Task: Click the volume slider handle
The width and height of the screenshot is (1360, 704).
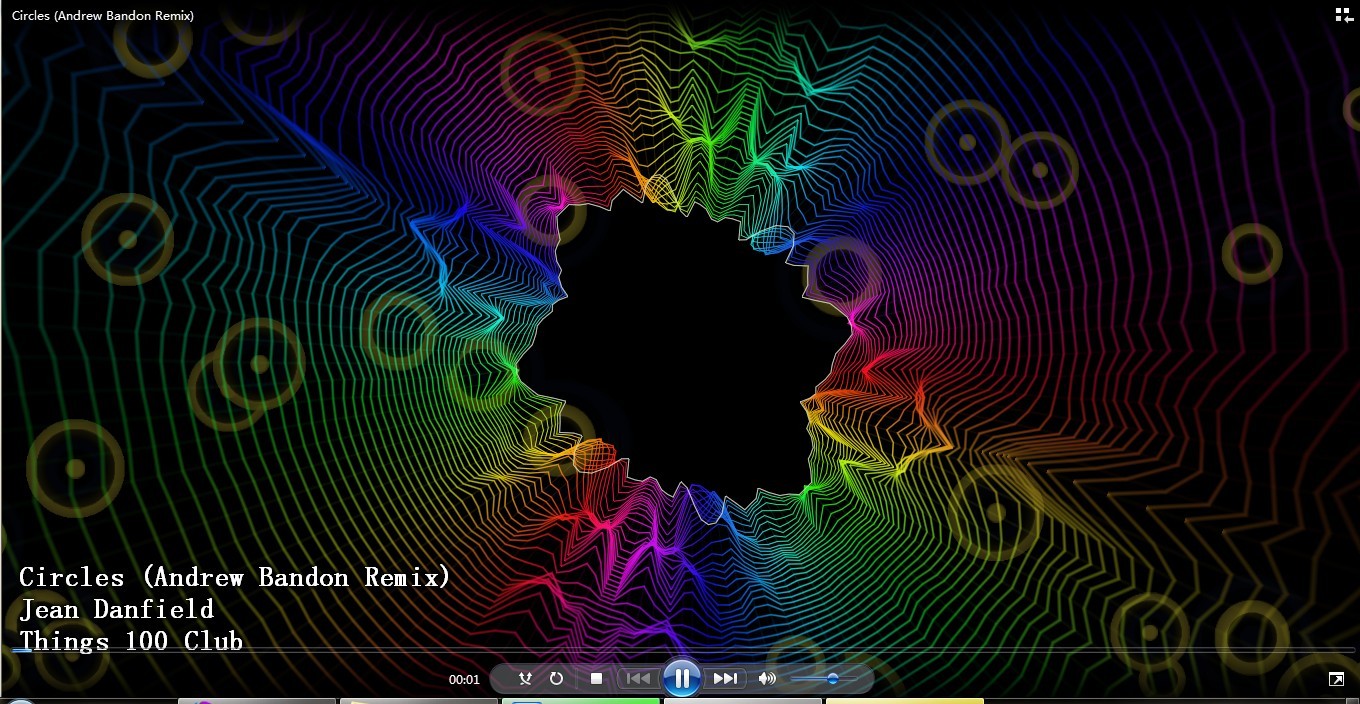Action: [x=832, y=679]
